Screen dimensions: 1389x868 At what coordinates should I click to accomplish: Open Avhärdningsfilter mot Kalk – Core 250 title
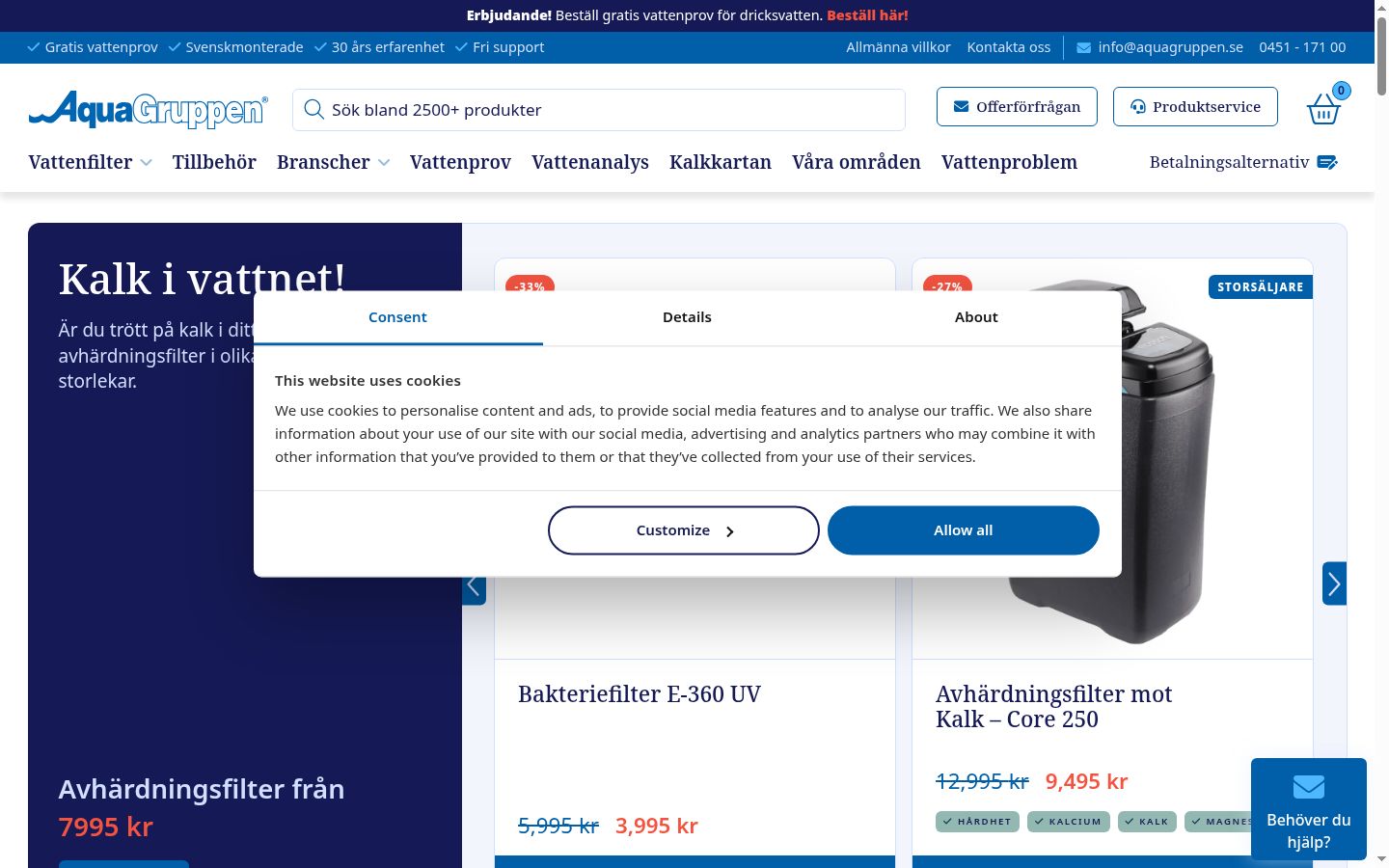pos(1053,707)
